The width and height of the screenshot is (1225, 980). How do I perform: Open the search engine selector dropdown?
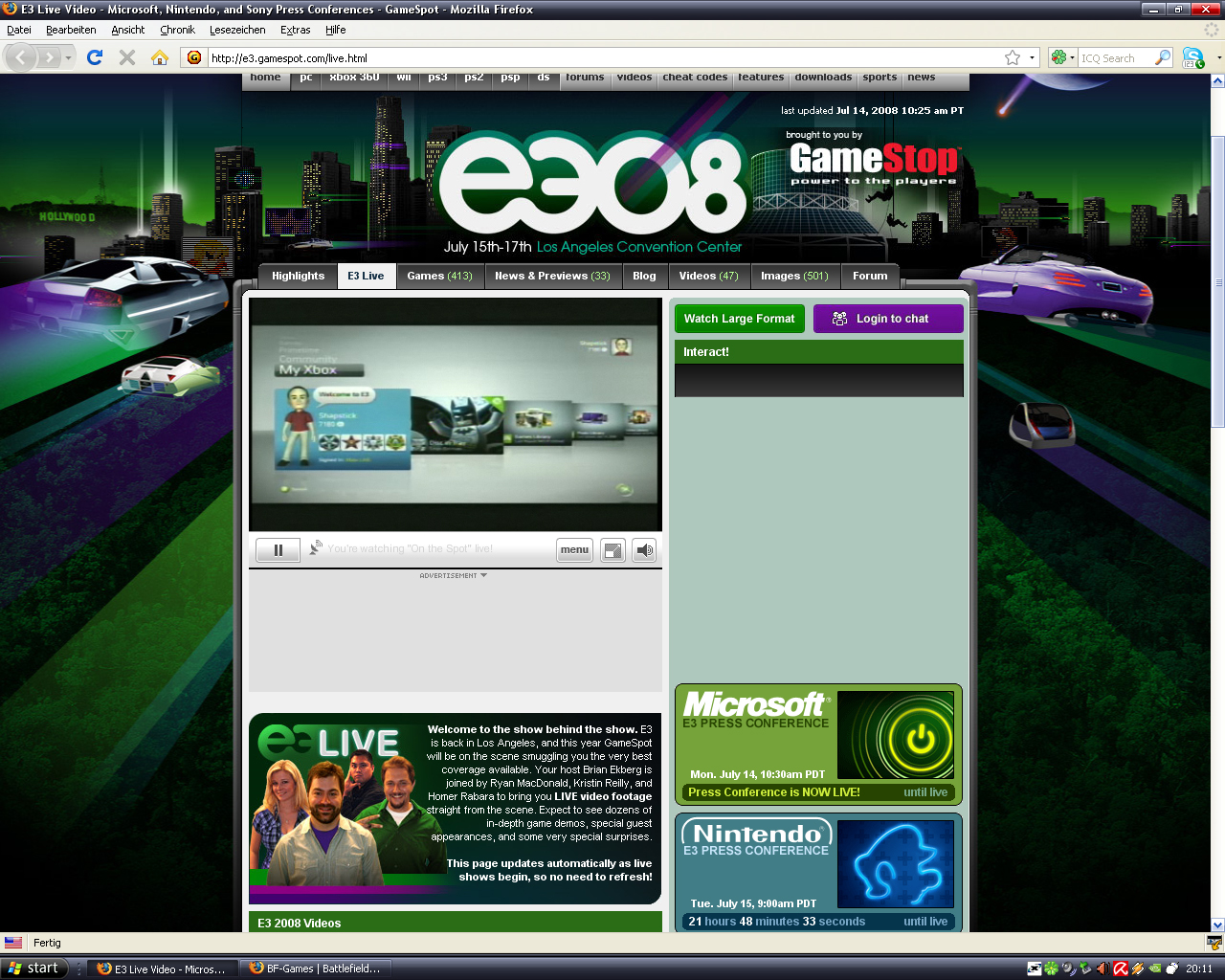tap(1072, 57)
